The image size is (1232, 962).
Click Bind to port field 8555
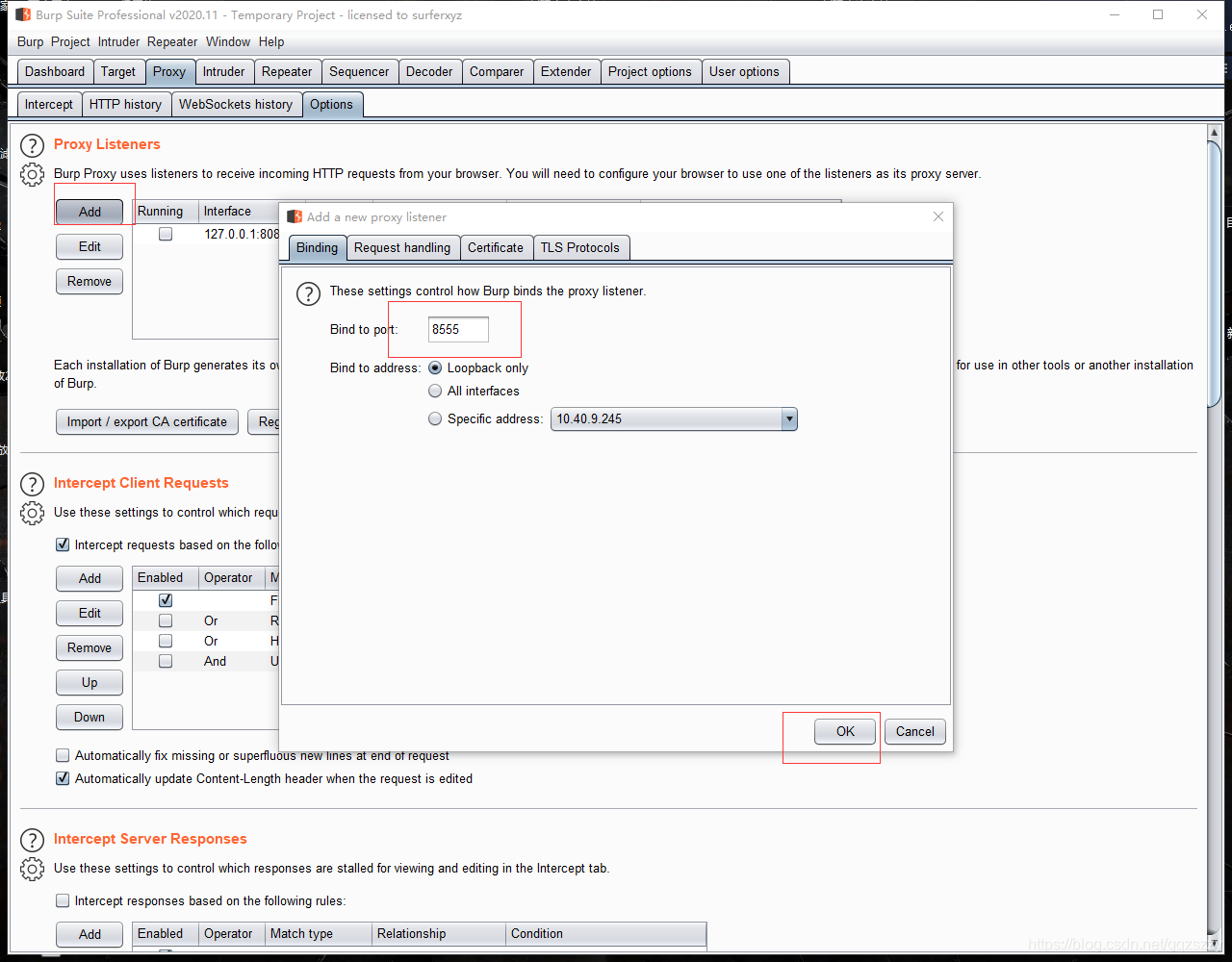[459, 329]
